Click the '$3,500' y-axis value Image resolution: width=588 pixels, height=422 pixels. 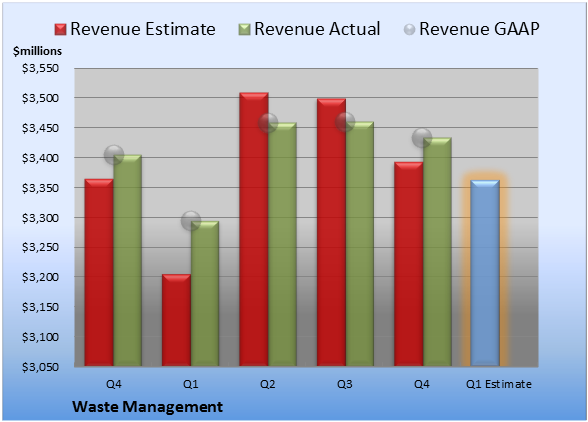pyautogui.click(x=40, y=98)
